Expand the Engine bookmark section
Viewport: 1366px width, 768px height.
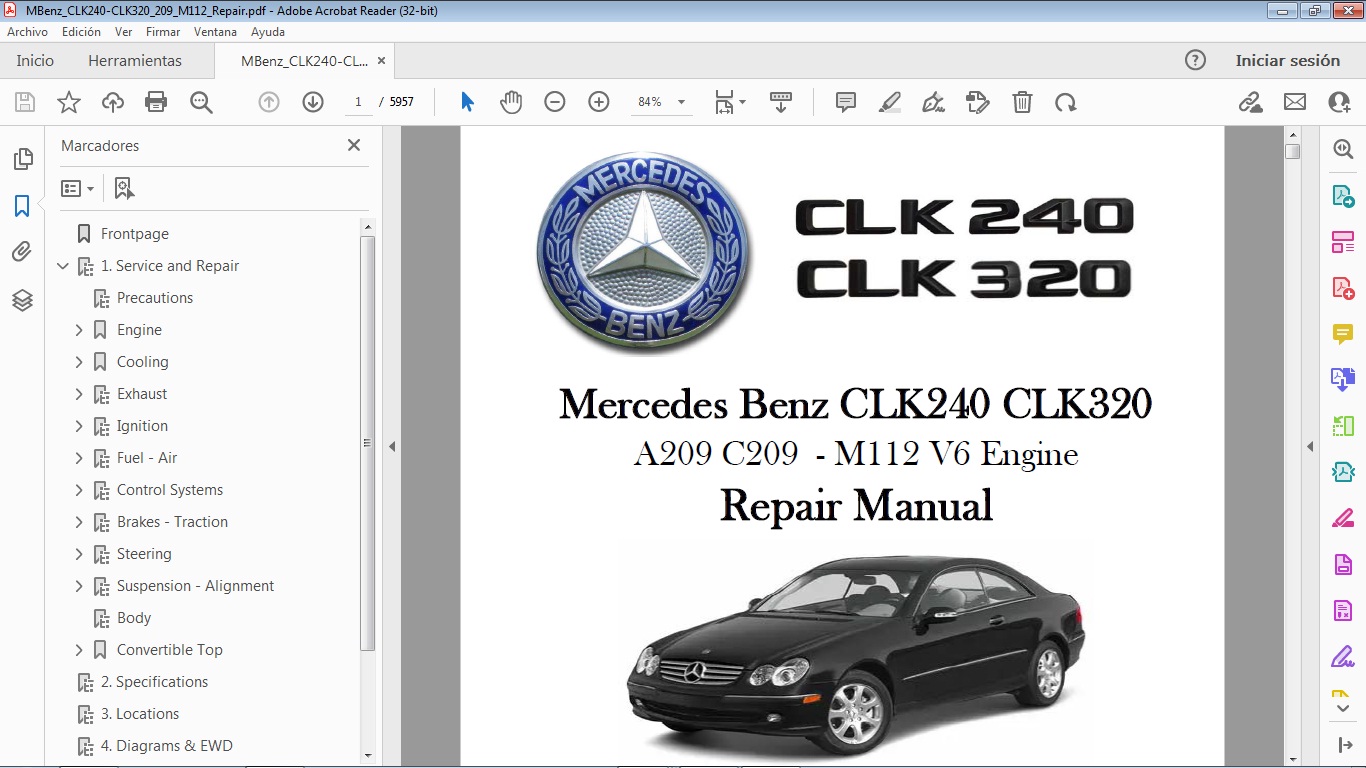click(80, 329)
